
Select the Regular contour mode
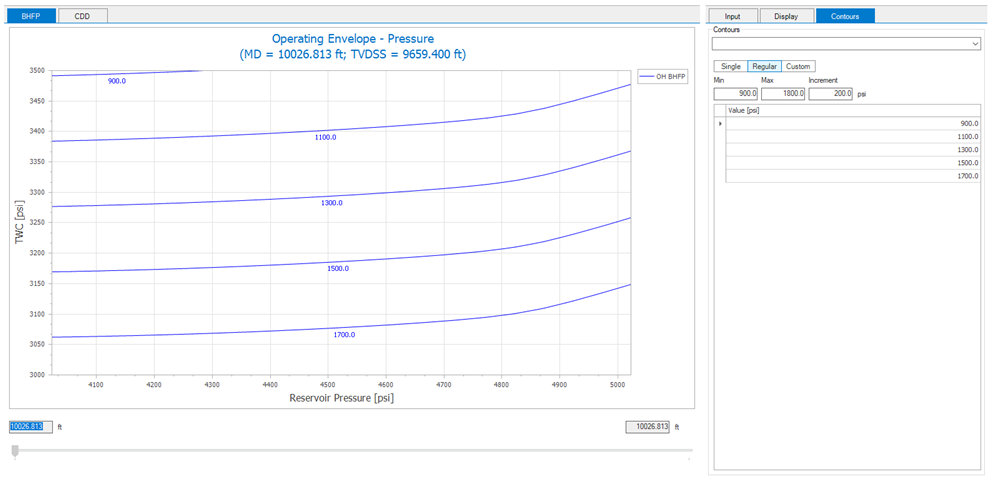coord(764,66)
